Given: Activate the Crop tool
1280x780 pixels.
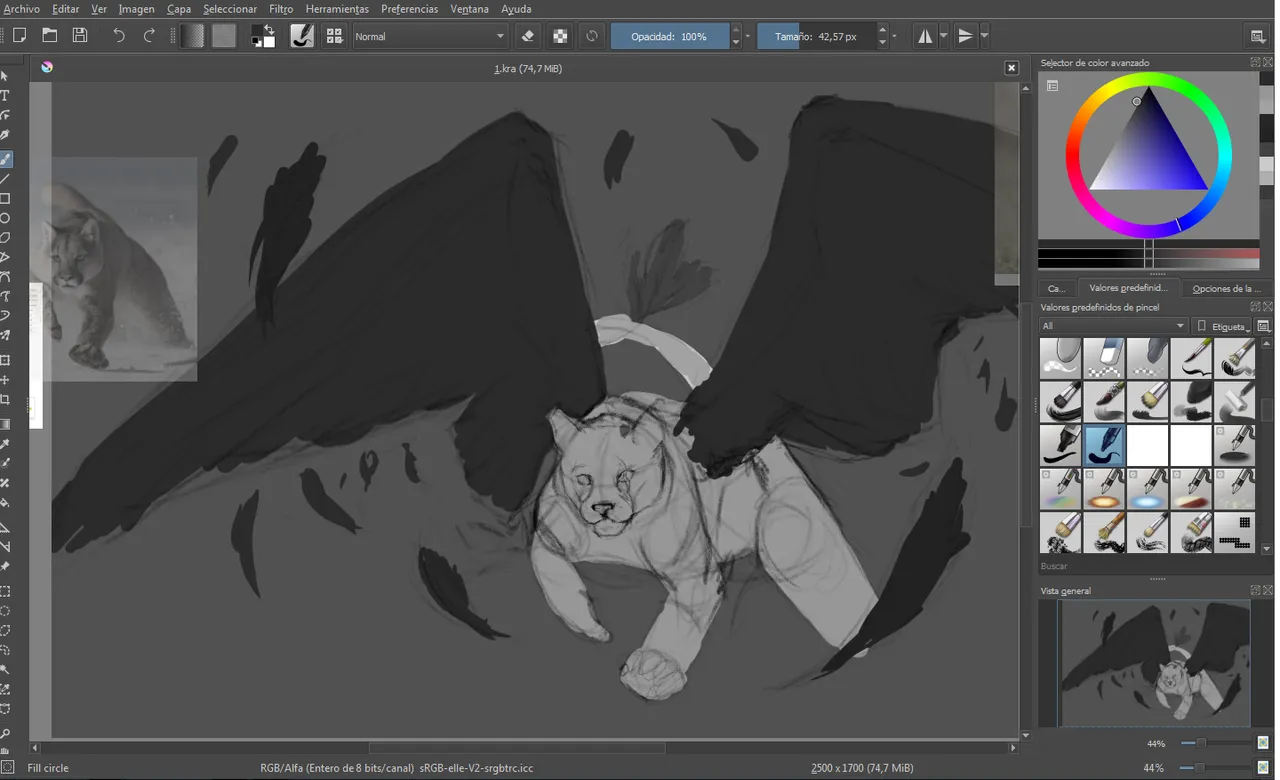Looking at the screenshot, I should (5, 400).
